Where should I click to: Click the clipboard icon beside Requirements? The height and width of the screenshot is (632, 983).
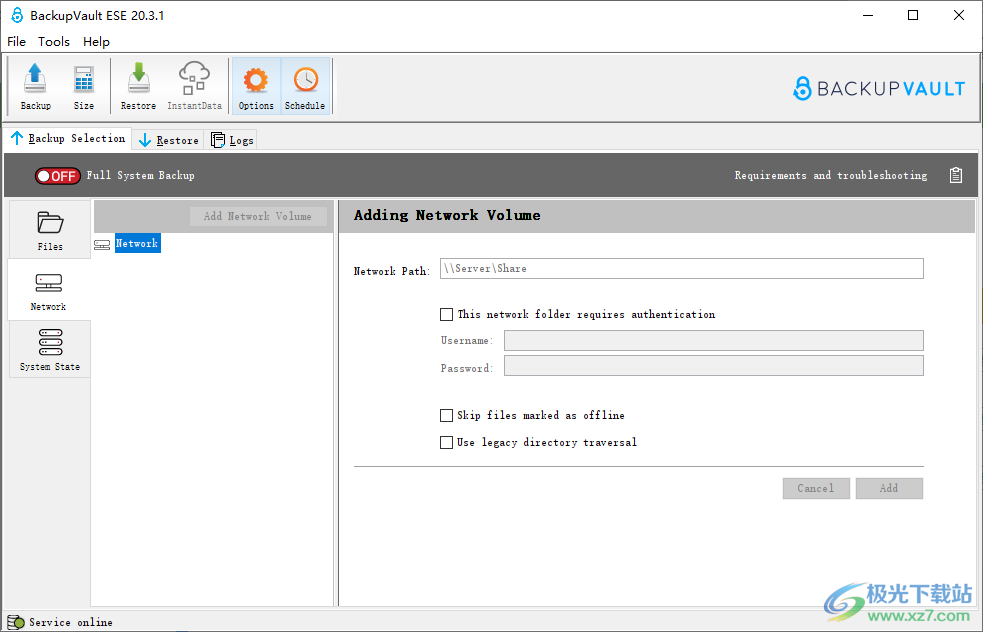tap(956, 176)
